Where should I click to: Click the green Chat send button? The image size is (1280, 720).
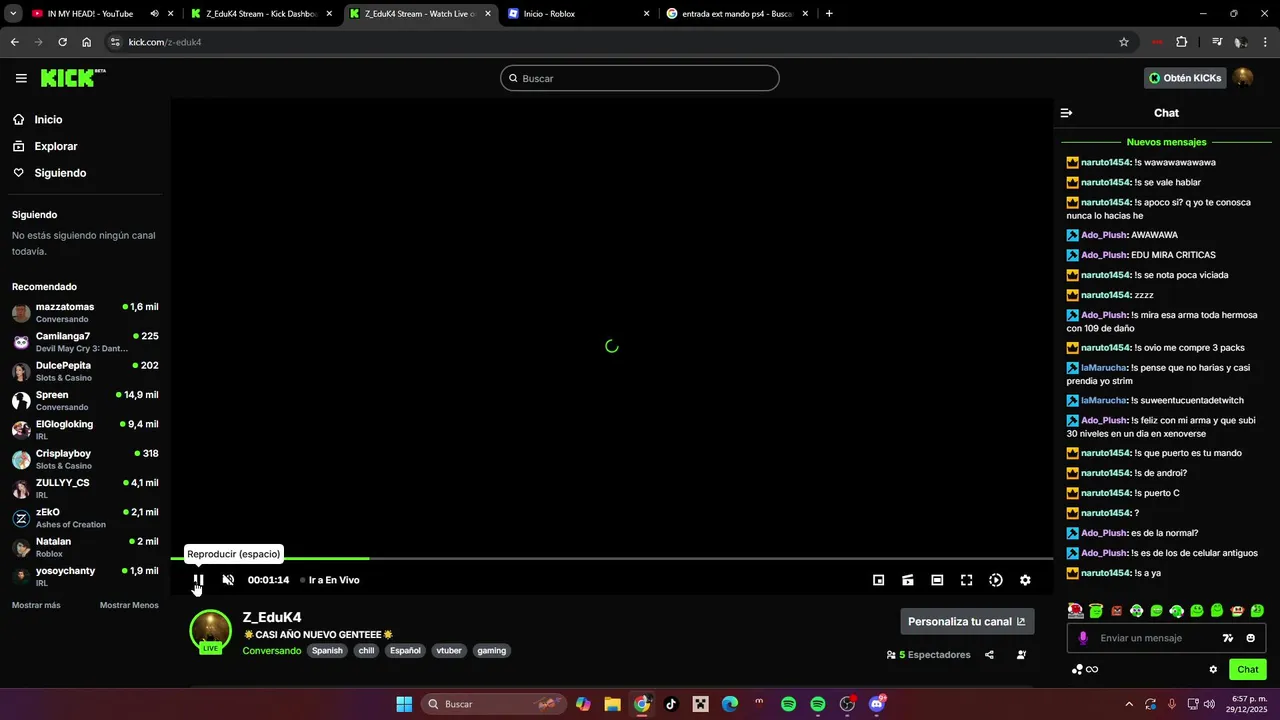tap(1248, 669)
